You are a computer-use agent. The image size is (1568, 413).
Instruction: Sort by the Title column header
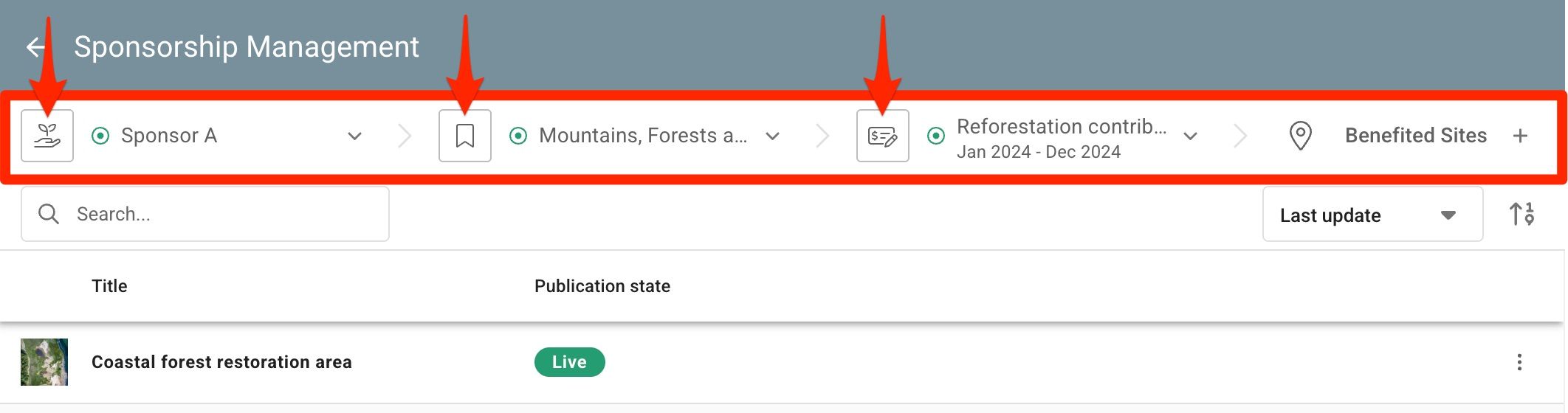(x=109, y=286)
